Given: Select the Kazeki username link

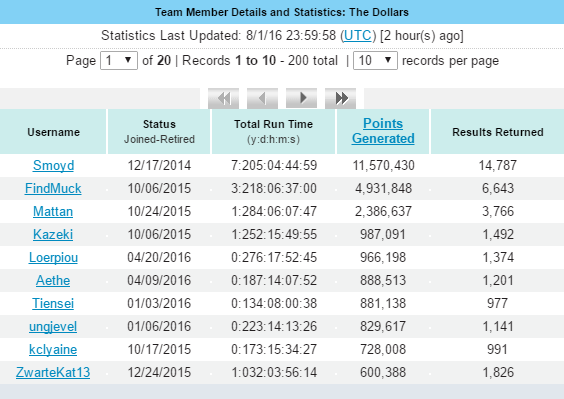Looking at the screenshot, I should point(53,235).
